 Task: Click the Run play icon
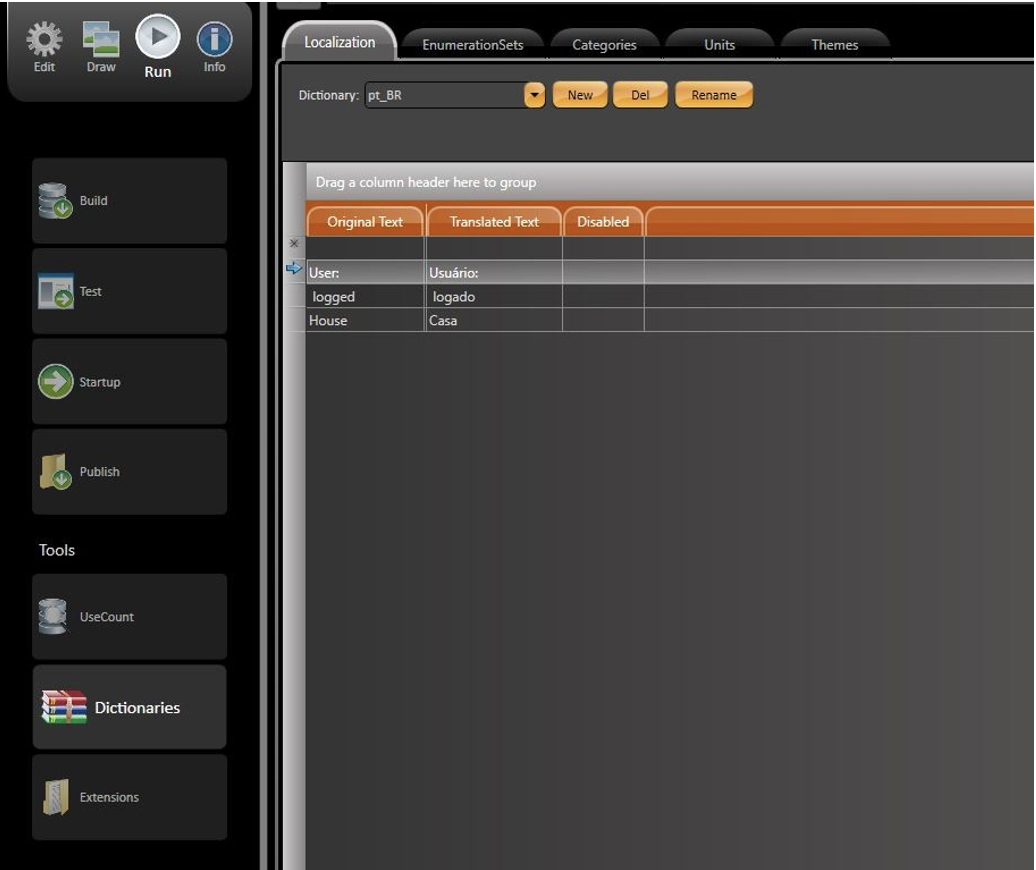(157, 38)
